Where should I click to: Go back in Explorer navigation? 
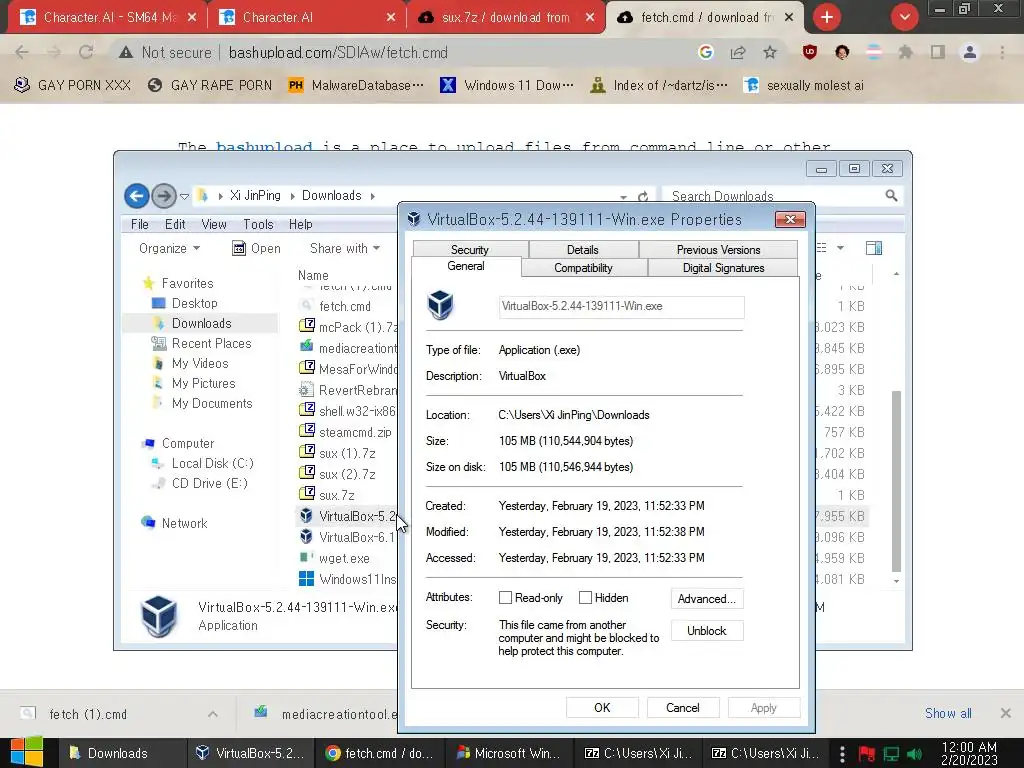pos(136,195)
